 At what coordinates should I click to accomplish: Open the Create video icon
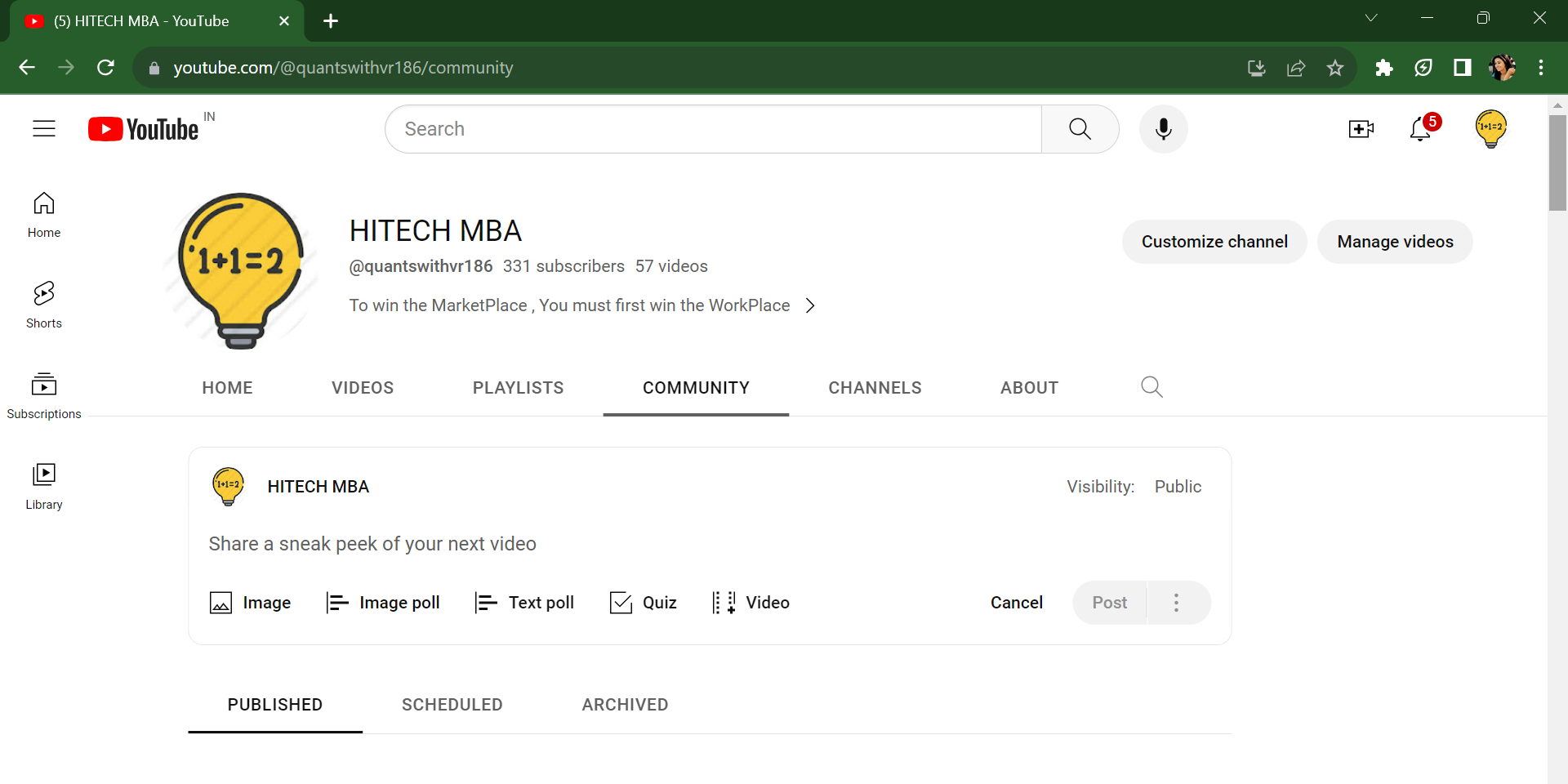pyautogui.click(x=1361, y=129)
